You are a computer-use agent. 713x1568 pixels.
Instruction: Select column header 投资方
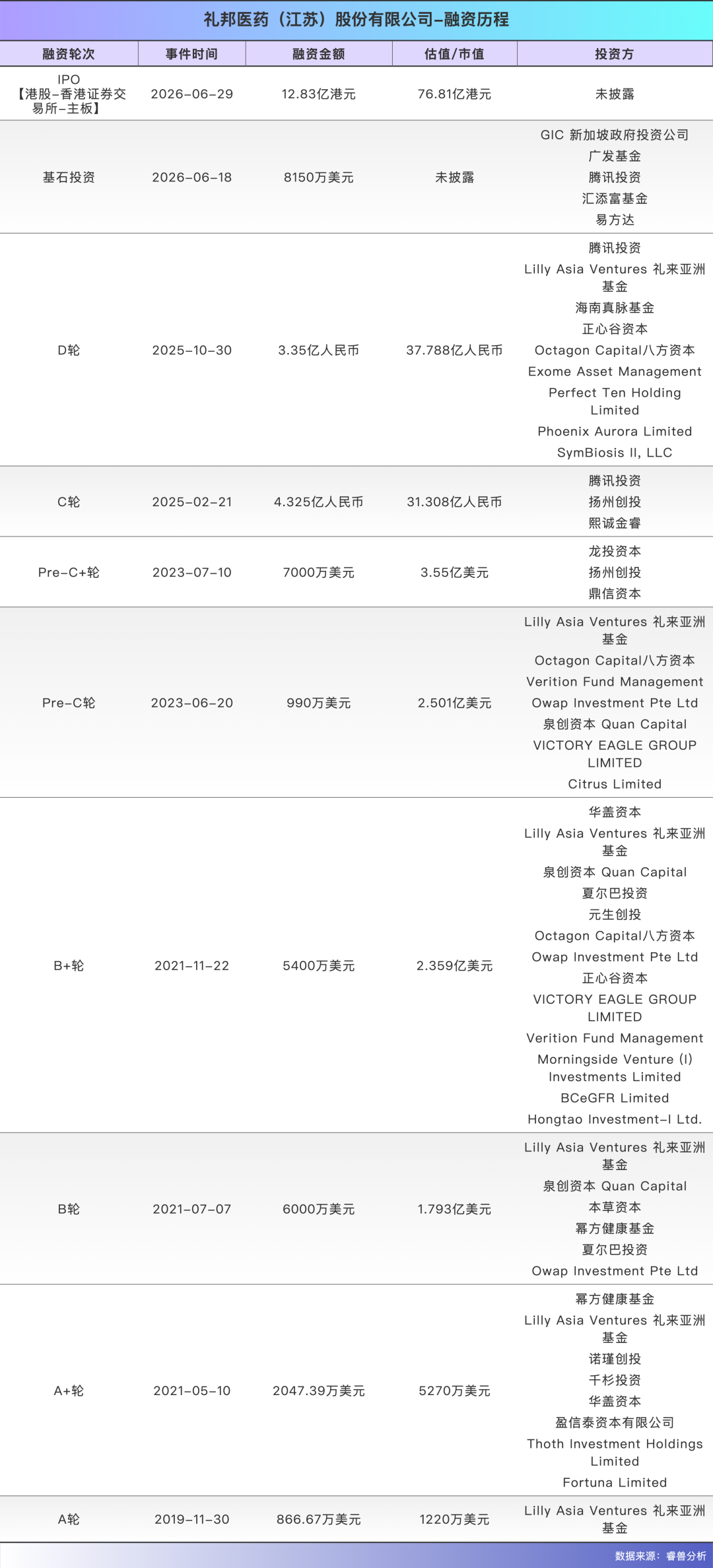pos(615,54)
